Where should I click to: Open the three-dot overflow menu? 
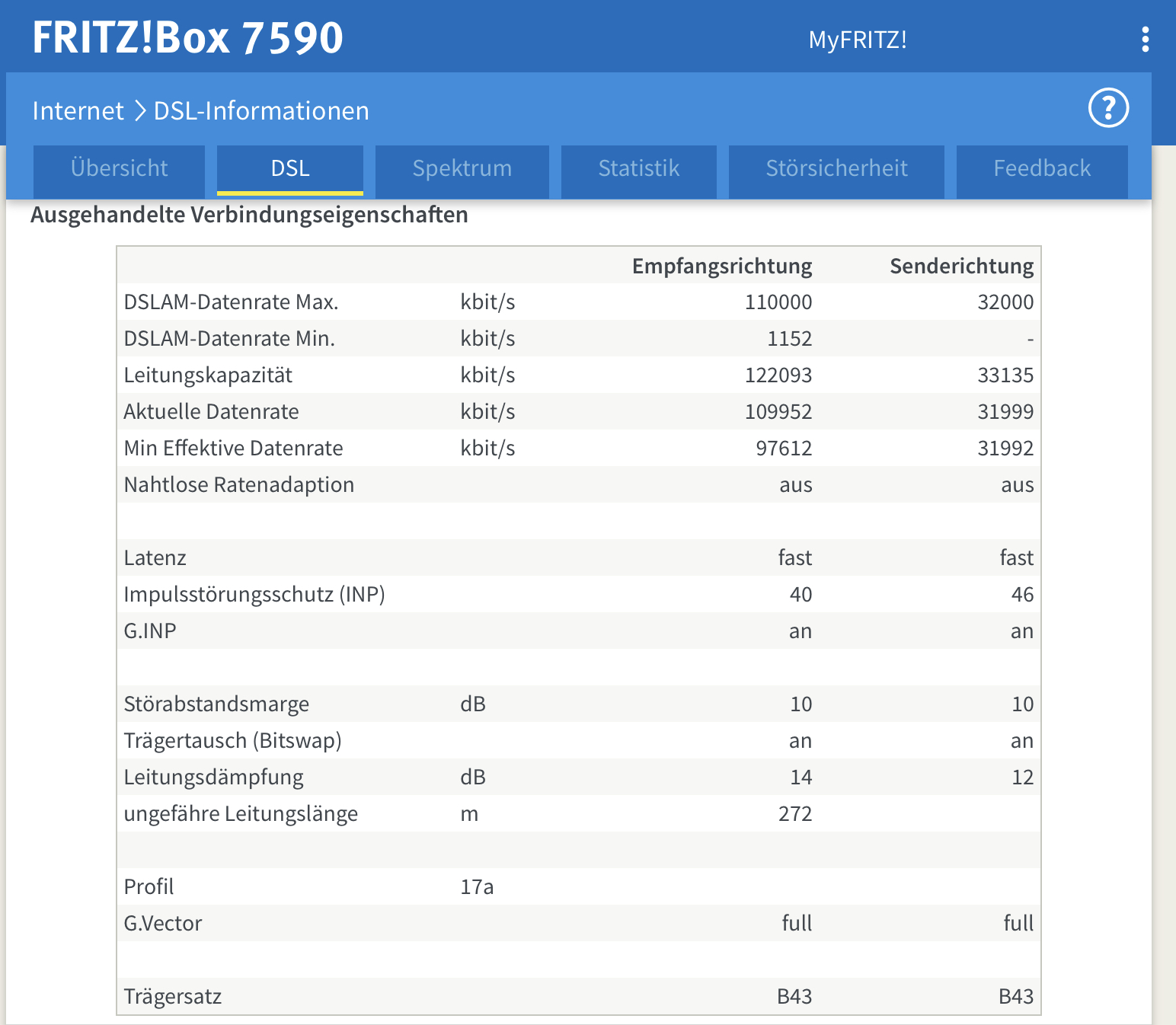point(1146,40)
